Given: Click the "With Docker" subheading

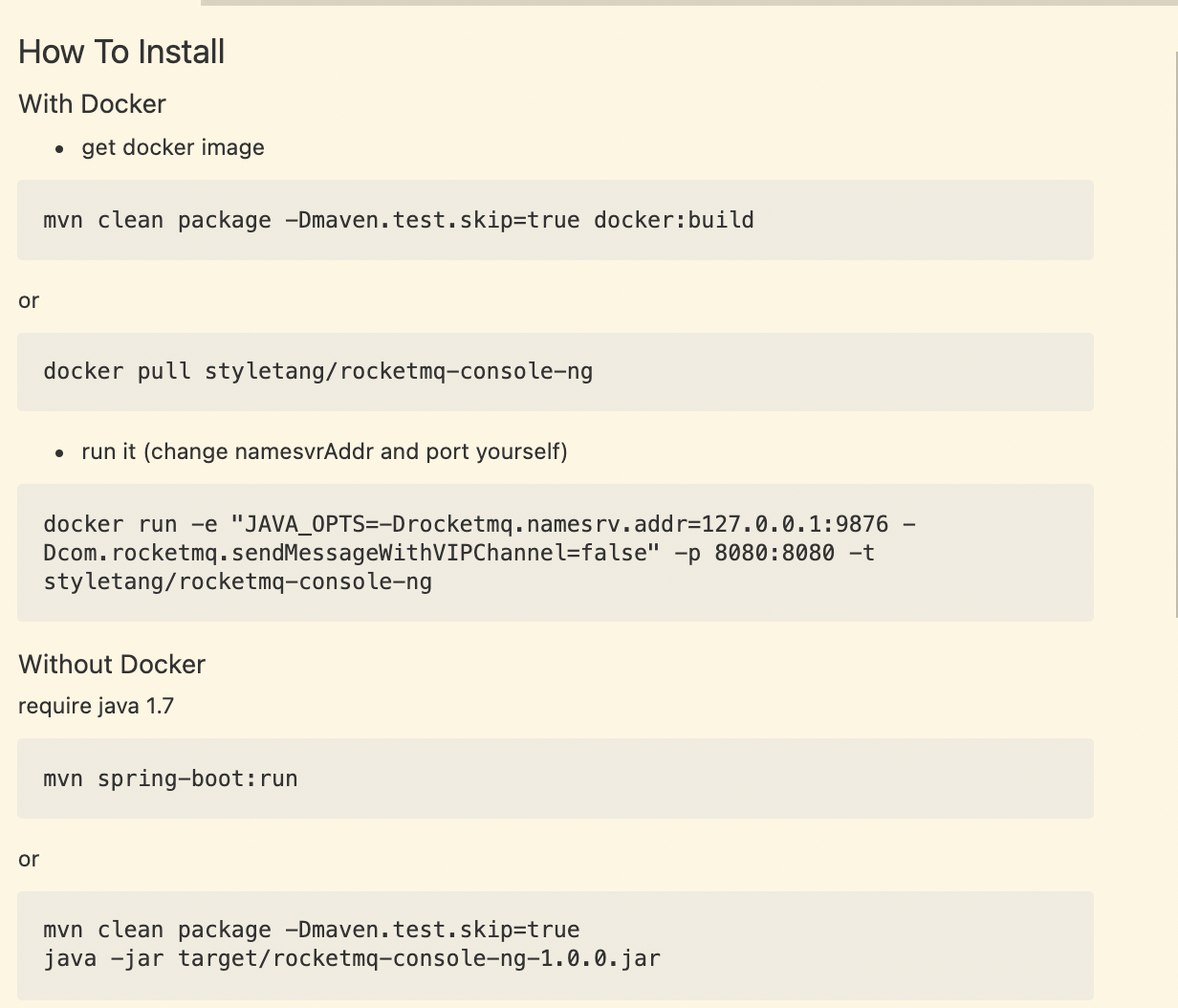Looking at the screenshot, I should [x=92, y=104].
